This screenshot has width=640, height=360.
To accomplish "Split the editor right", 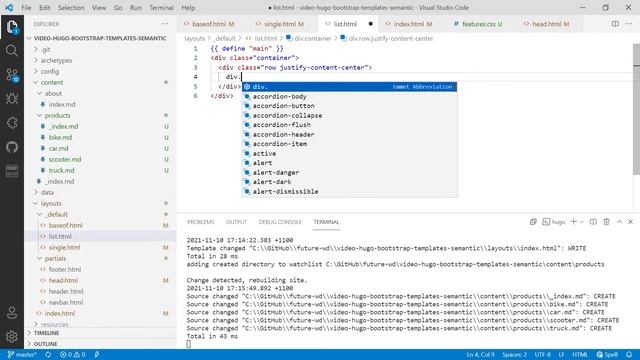I will point(615,24).
